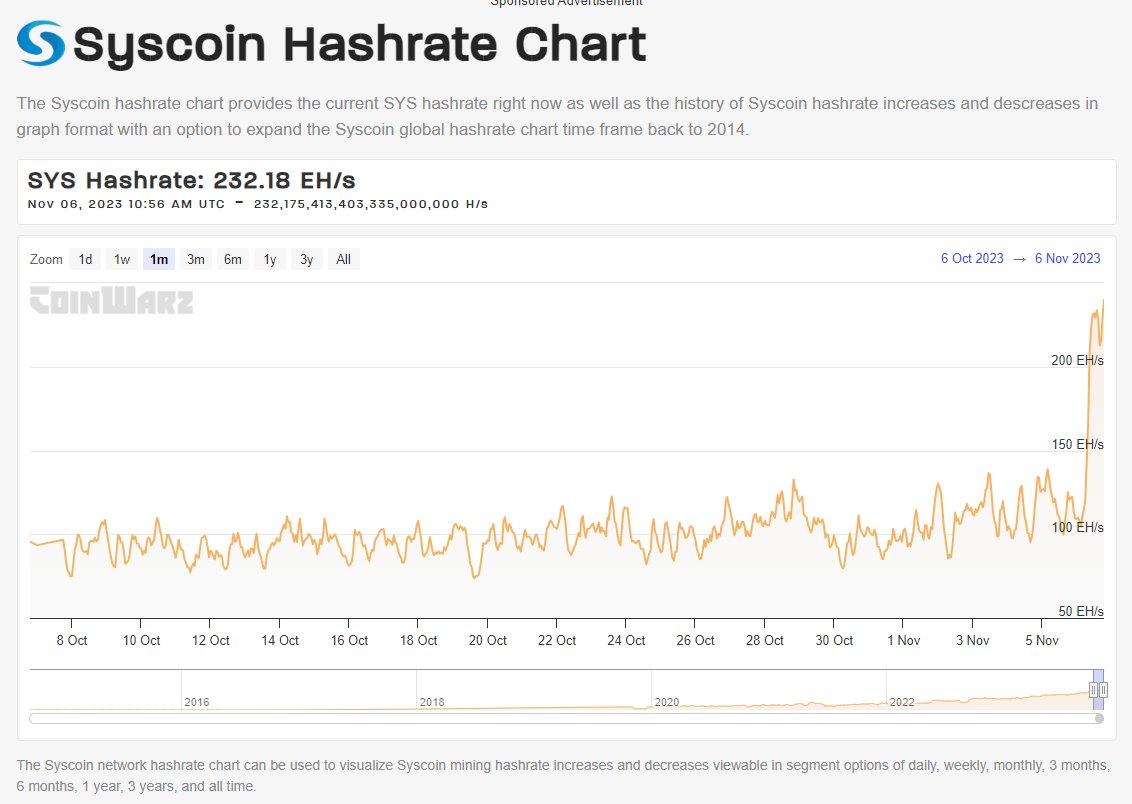The height and width of the screenshot is (804, 1132).
Task: Choose the 3y zoom range
Action: (306, 258)
